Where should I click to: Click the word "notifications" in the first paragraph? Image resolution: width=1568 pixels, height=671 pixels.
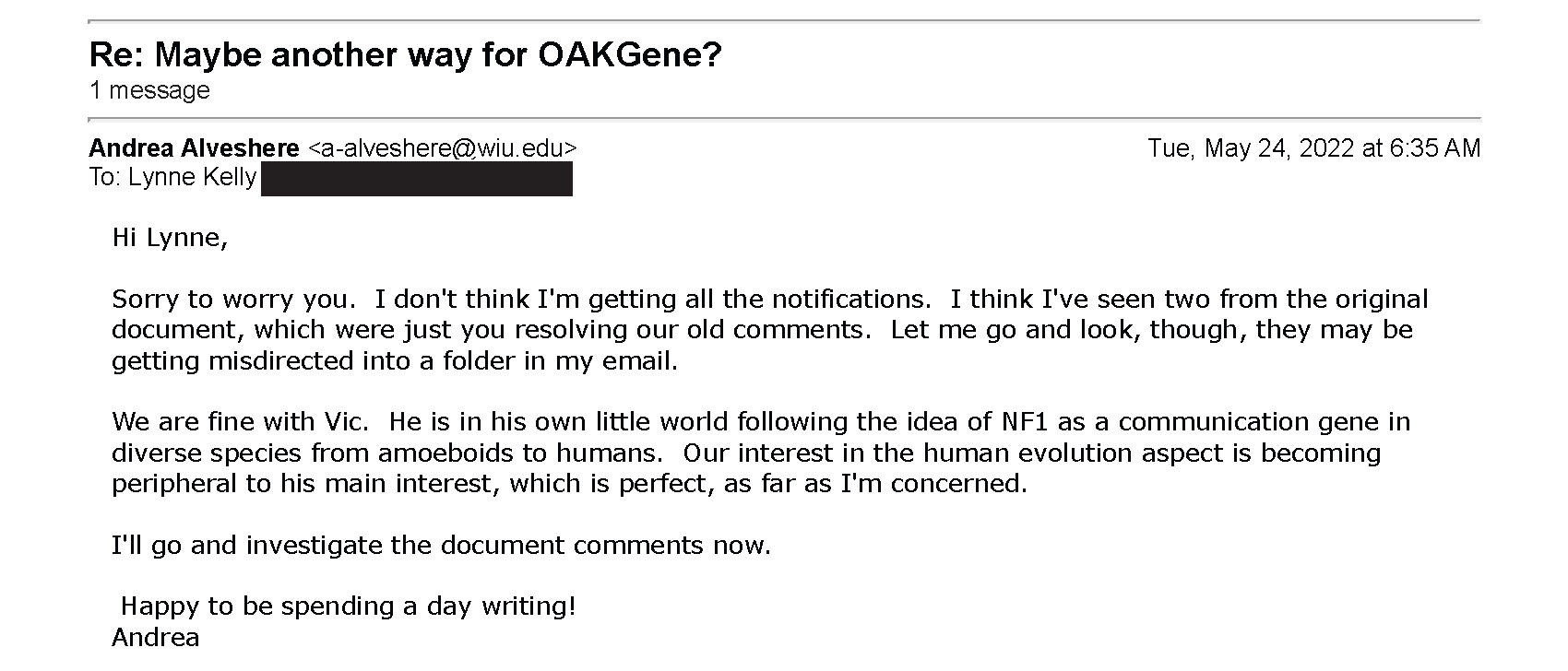pos(848,300)
